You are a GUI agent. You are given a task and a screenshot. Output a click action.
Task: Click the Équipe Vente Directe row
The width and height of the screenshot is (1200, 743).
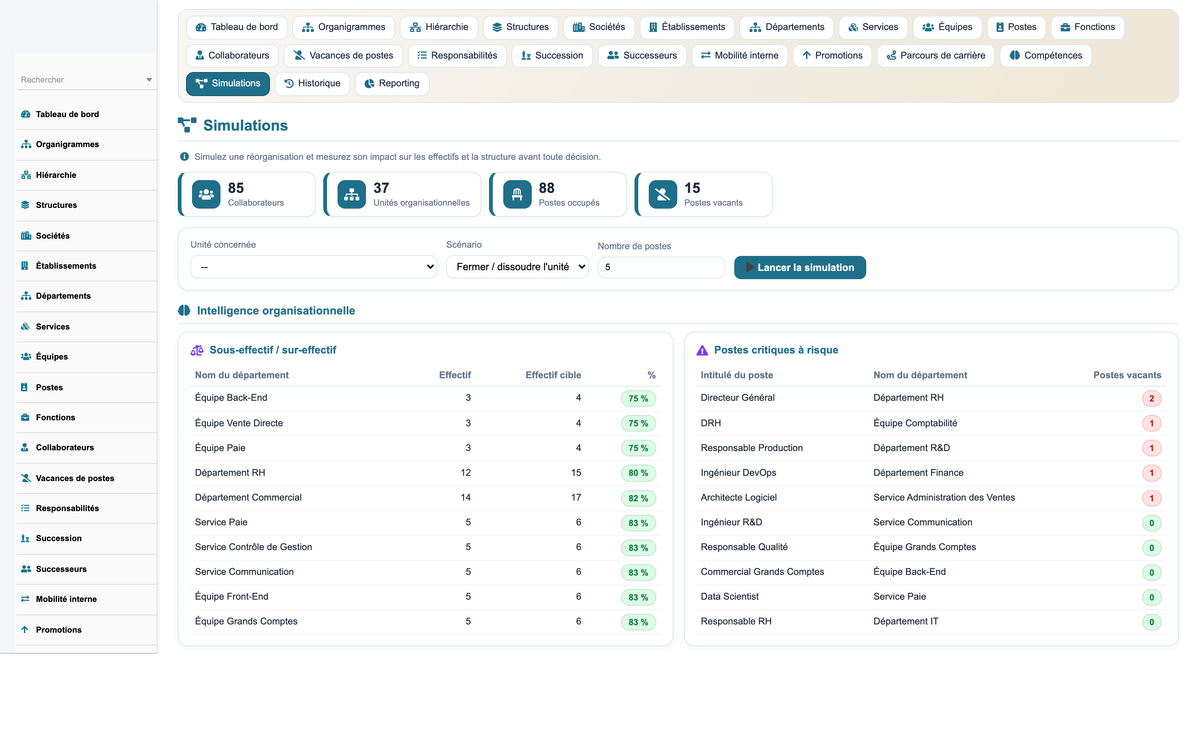pos(426,423)
